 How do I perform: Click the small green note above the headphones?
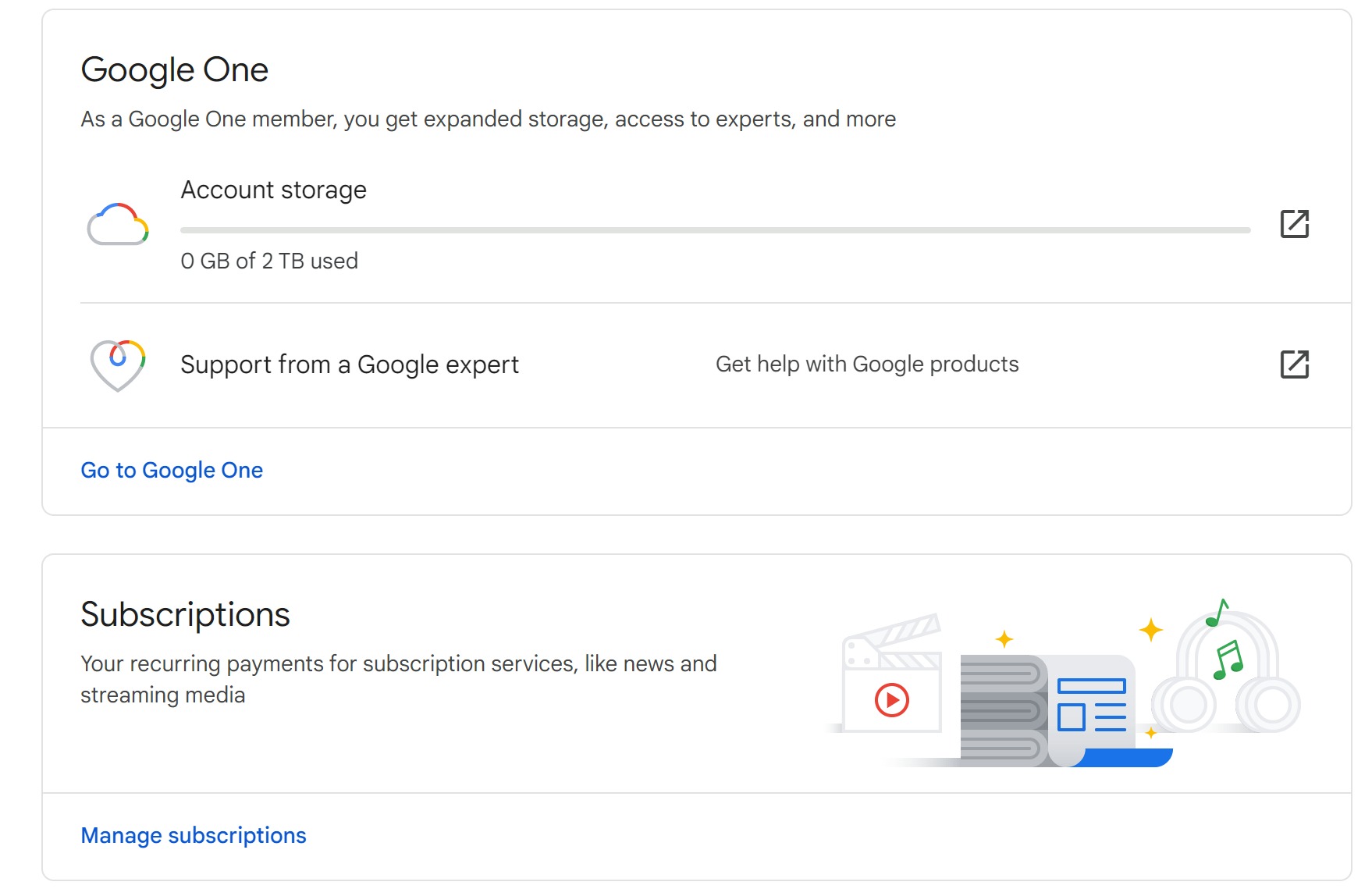tap(1217, 613)
